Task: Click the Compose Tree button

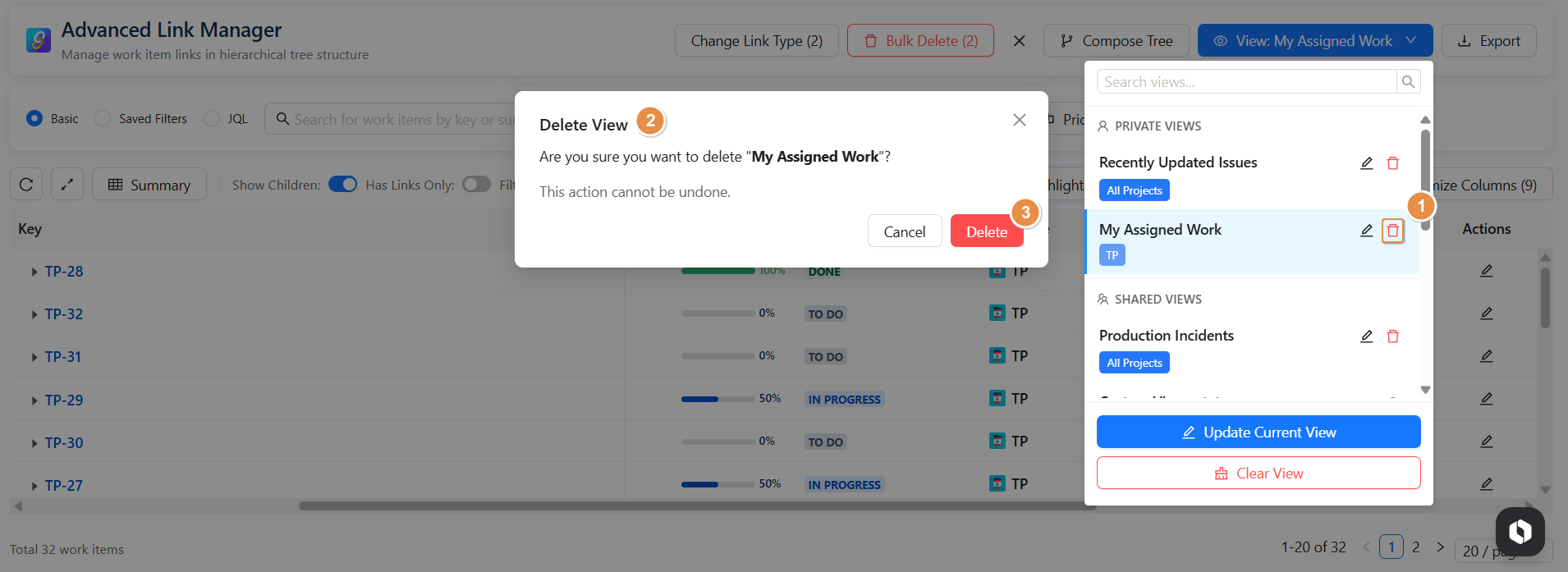Action: [x=1116, y=40]
